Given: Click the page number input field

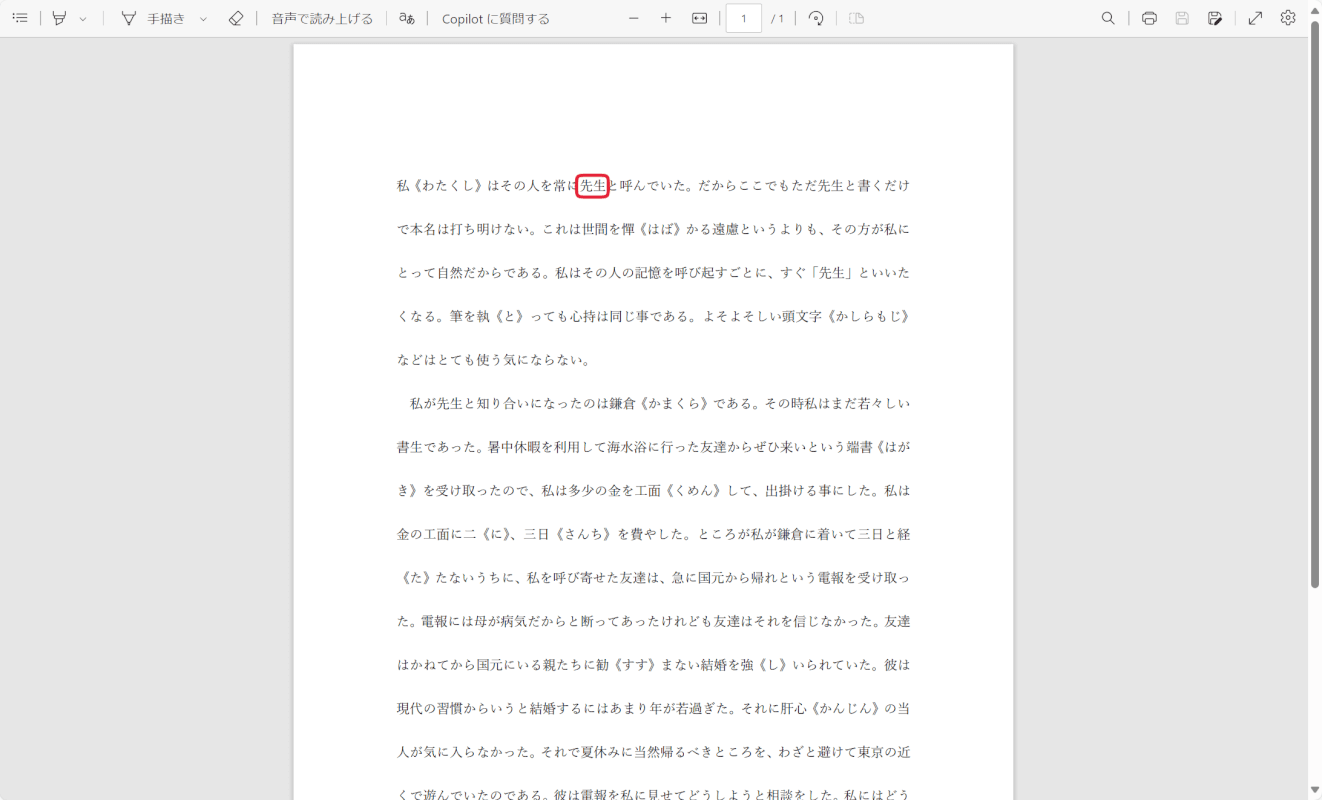Looking at the screenshot, I should point(744,18).
